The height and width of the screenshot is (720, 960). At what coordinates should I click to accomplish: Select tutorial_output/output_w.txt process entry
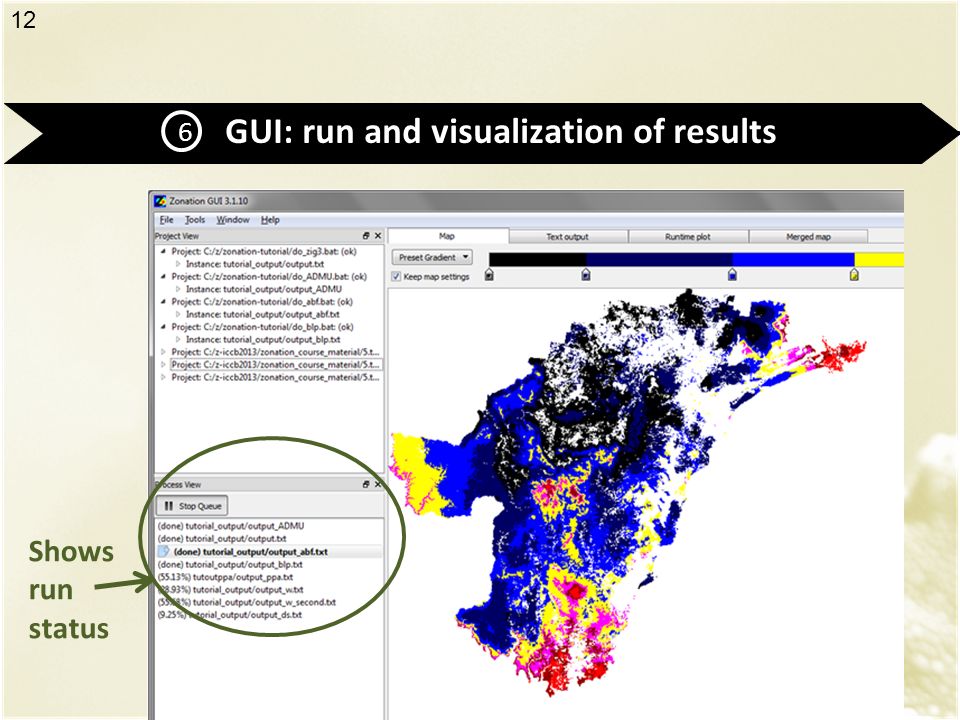coord(230,590)
